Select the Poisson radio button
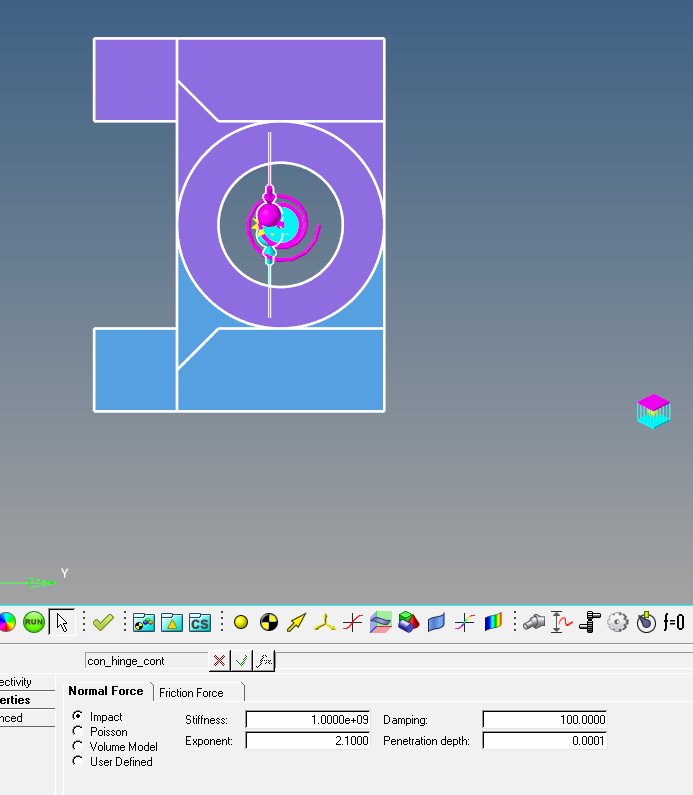 pyautogui.click(x=78, y=731)
